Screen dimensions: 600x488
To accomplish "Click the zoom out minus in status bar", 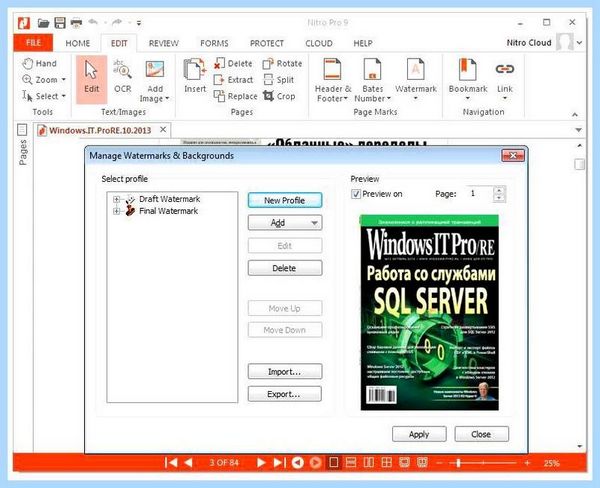I will click(x=439, y=463).
